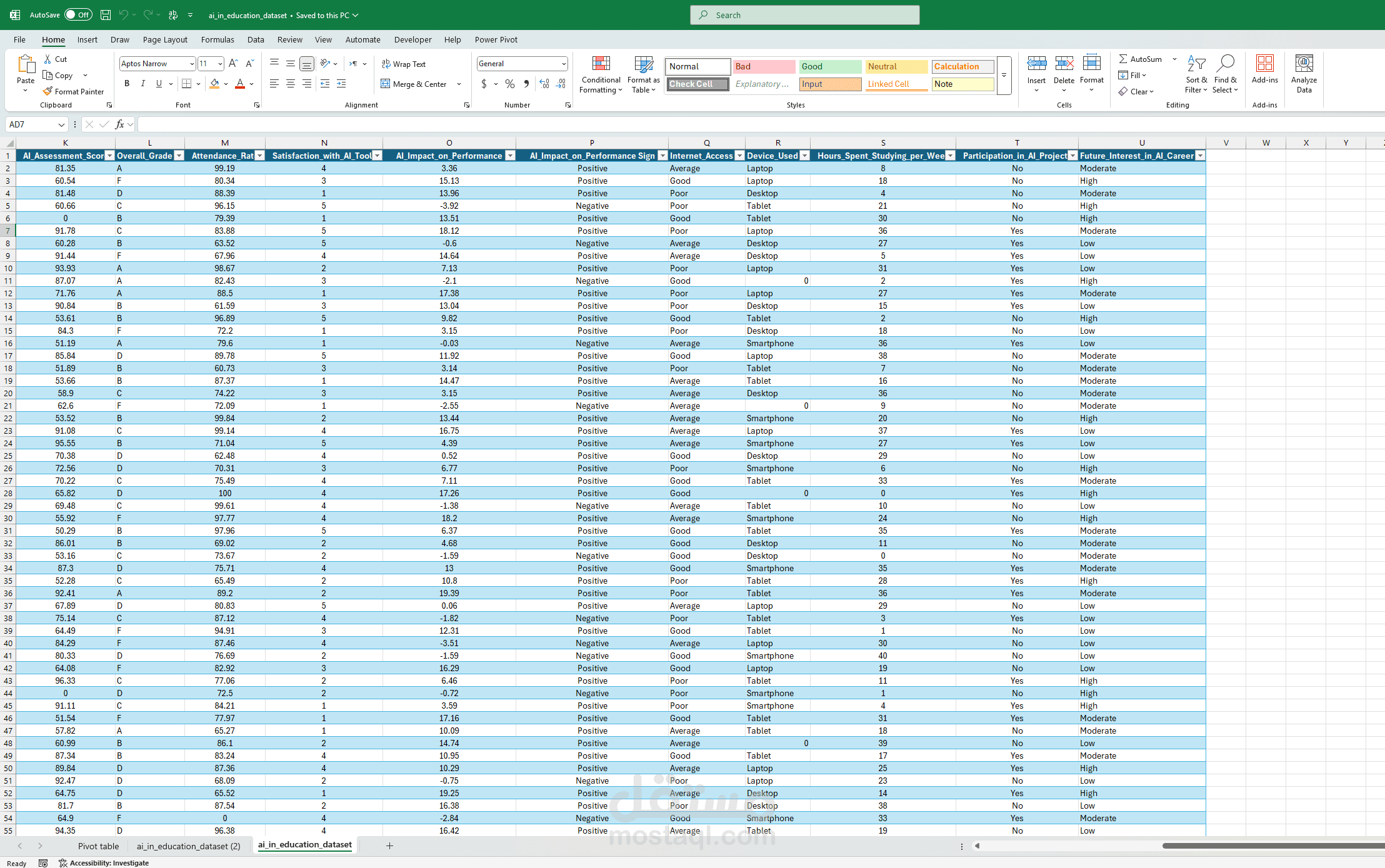Apply the Good cell style
1385x868 pixels.
tap(830, 66)
